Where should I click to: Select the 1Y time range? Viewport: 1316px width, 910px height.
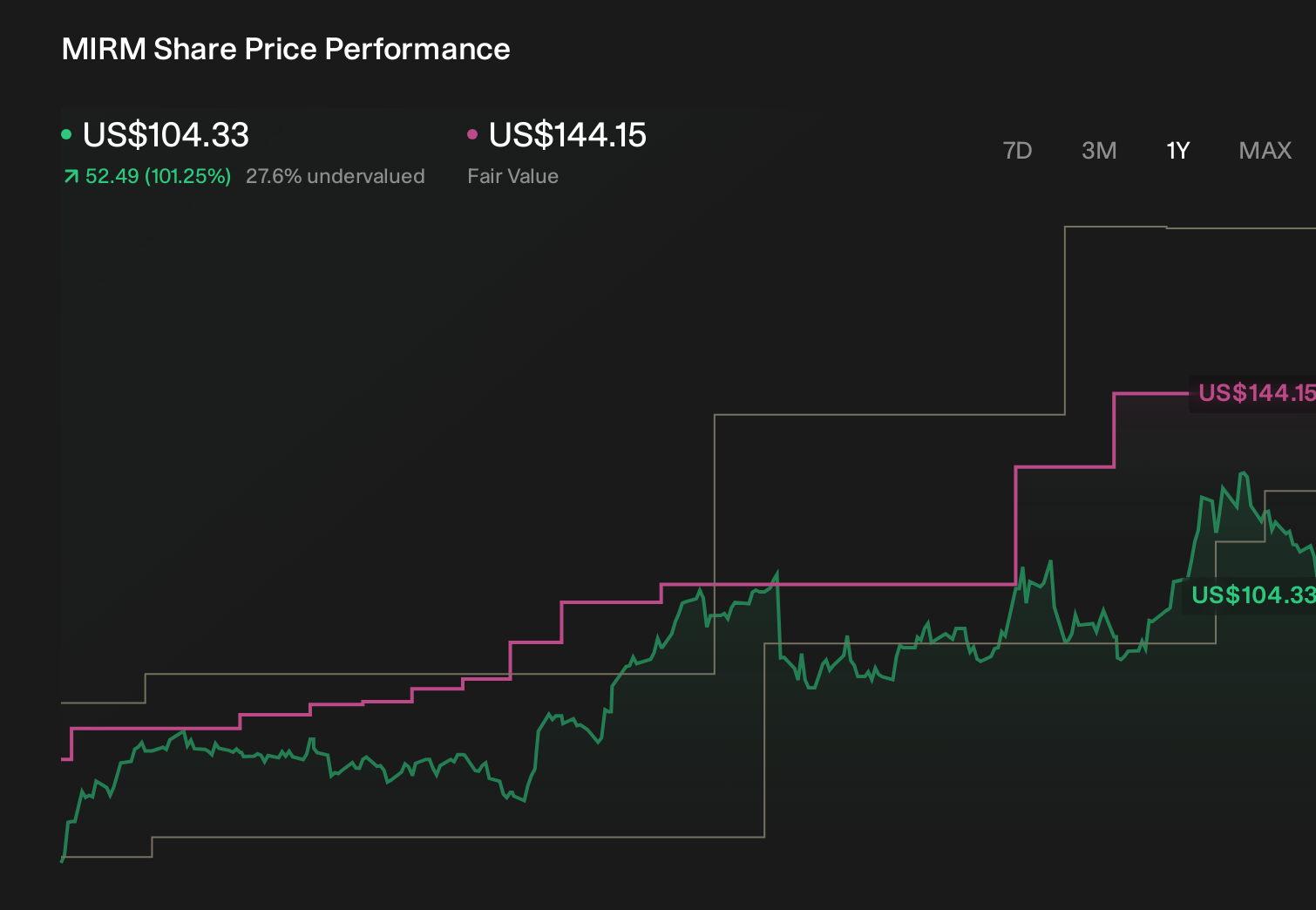click(x=1177, y=151)
